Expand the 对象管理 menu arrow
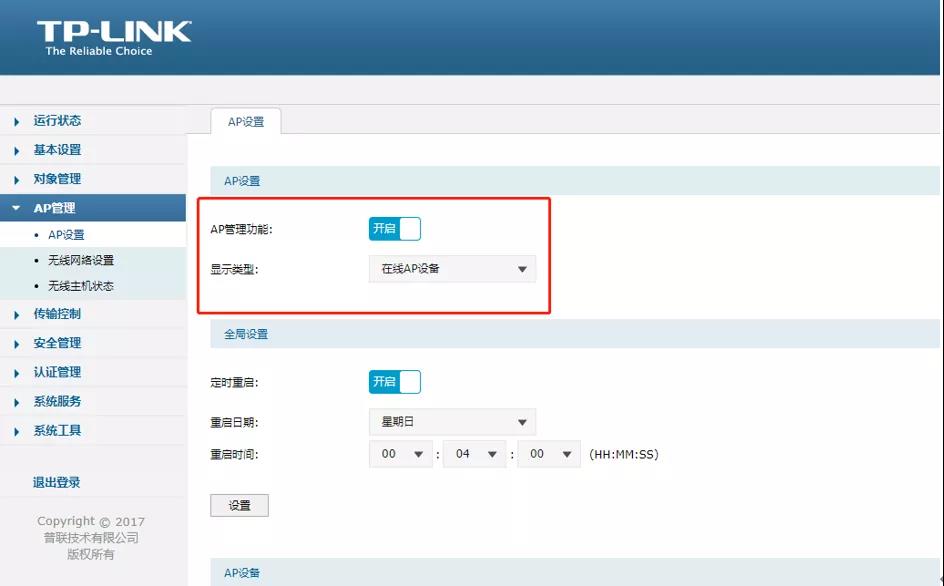Image resolution: width=944 pixels, height=586 pixels. (x=17, y=180)
